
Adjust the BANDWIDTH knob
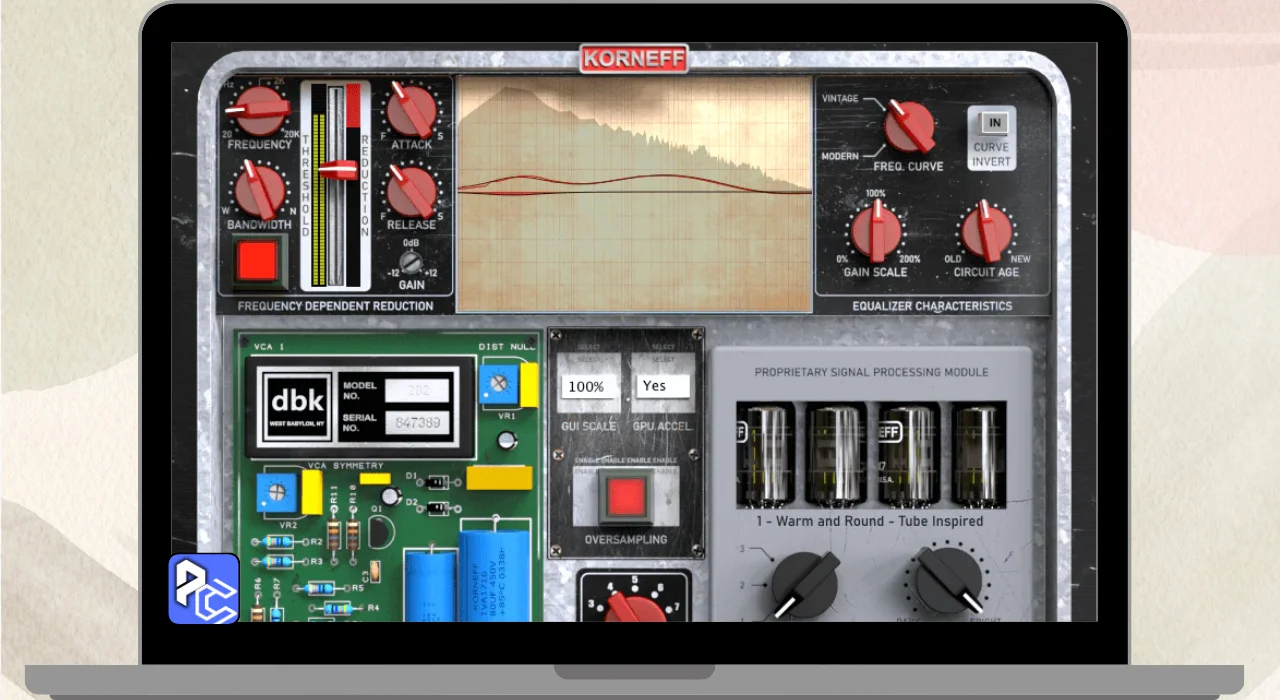coord(259,189)
